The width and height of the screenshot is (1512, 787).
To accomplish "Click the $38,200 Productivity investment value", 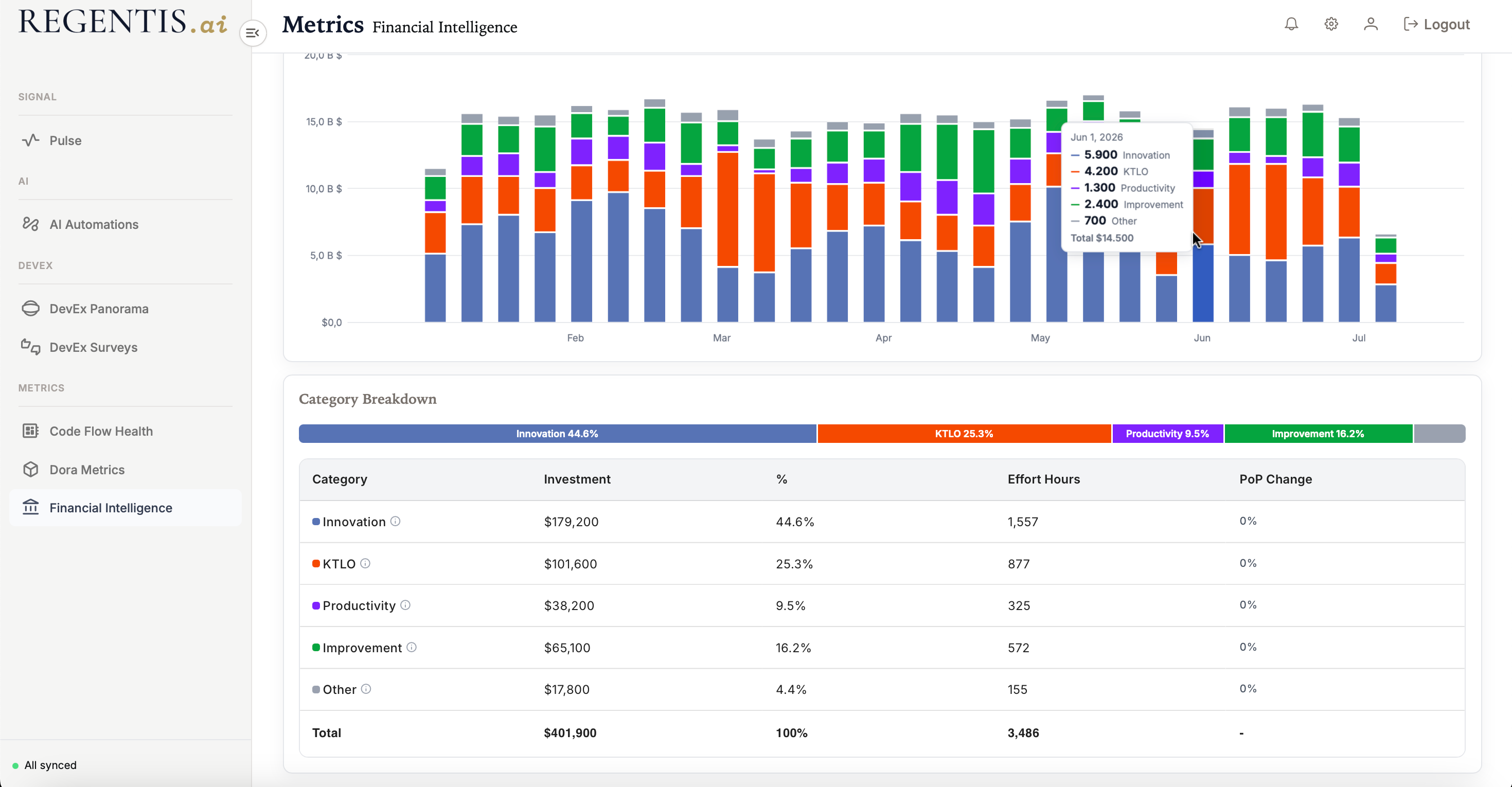I will point(569,605).
